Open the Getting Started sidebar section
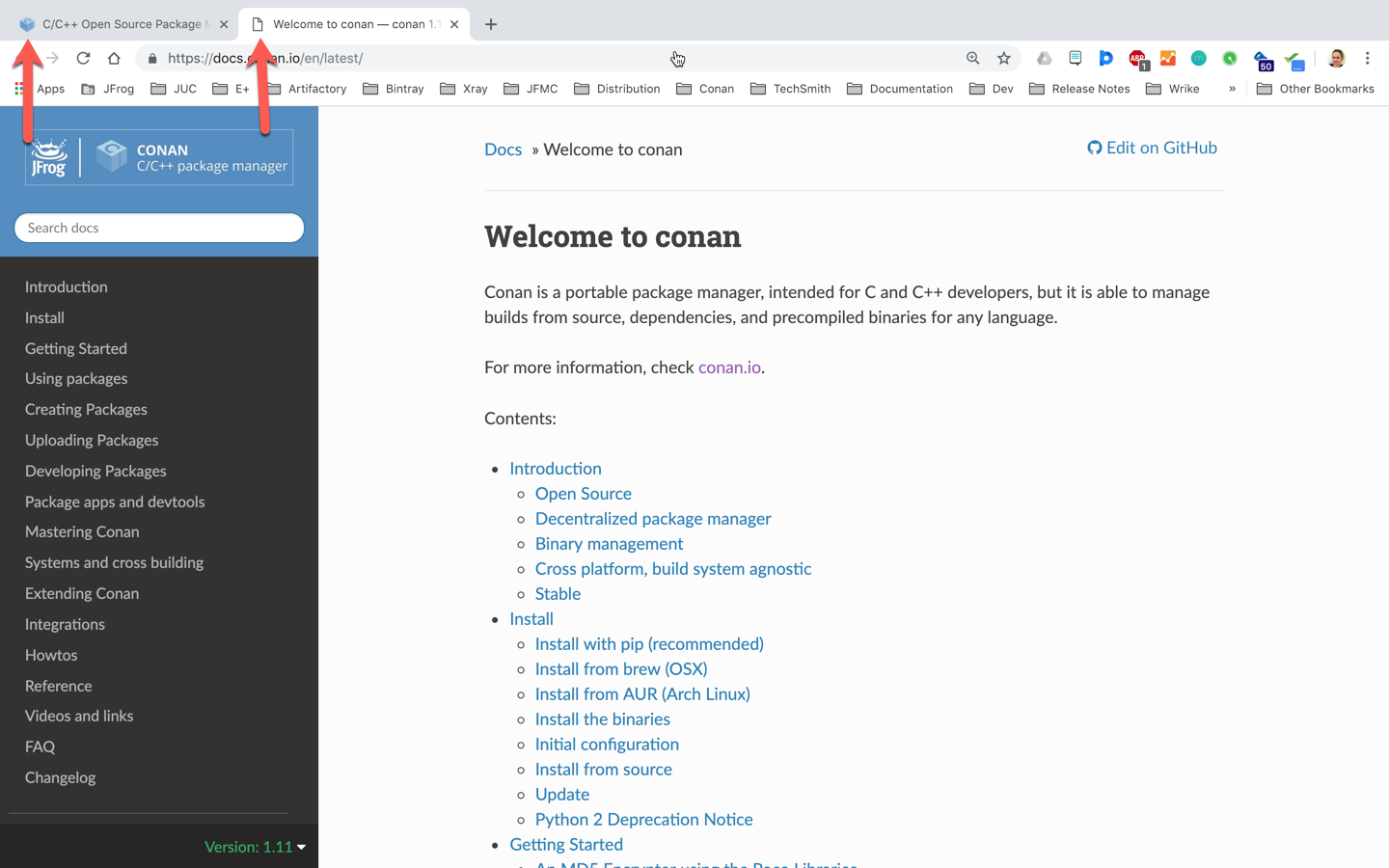Screen dimensions: 1389x868 (x=76, y=348)
